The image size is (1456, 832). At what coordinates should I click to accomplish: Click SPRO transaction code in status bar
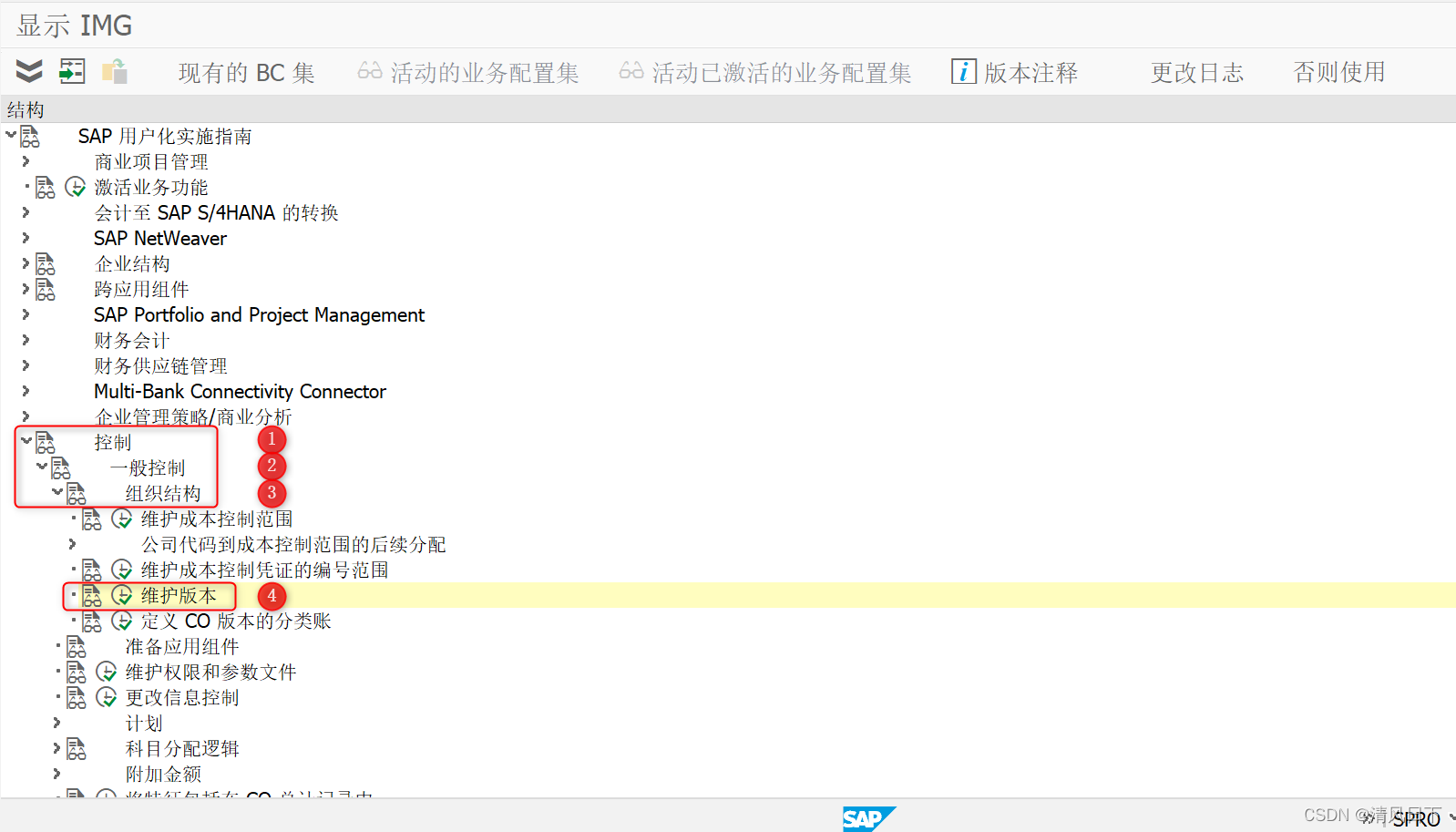click(x=1416, y=819)
